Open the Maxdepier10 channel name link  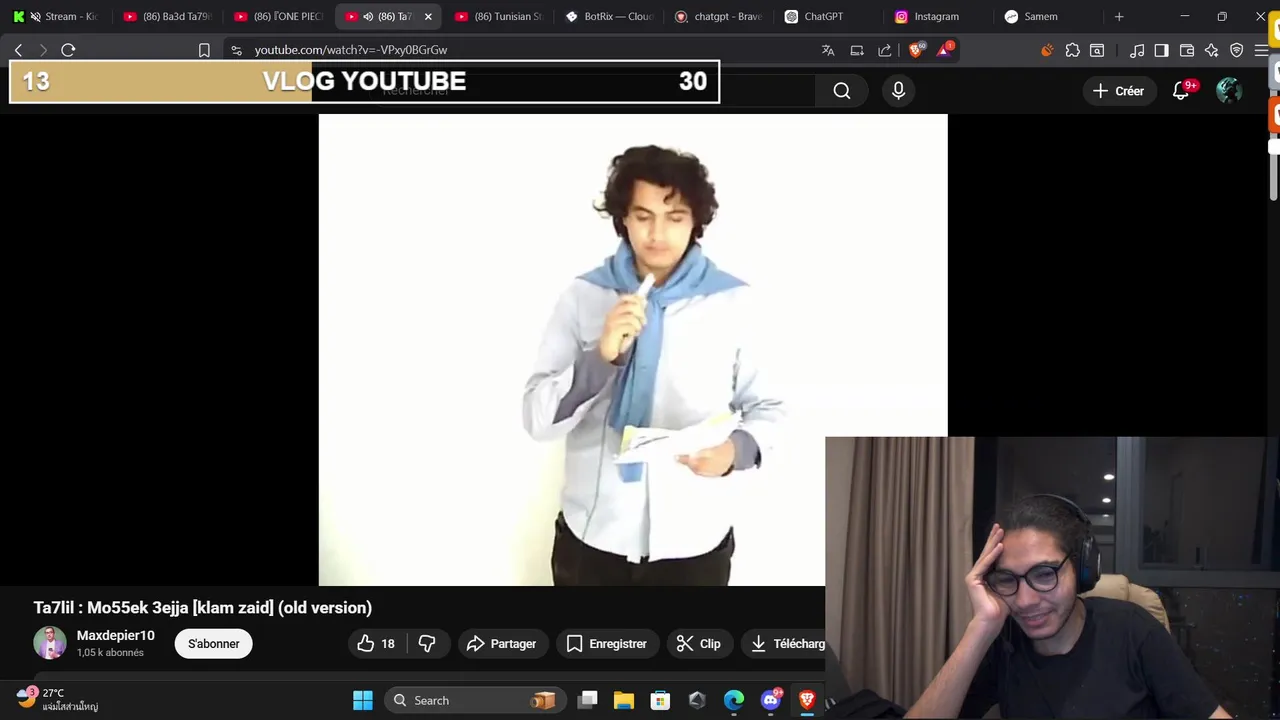[116, 635]
